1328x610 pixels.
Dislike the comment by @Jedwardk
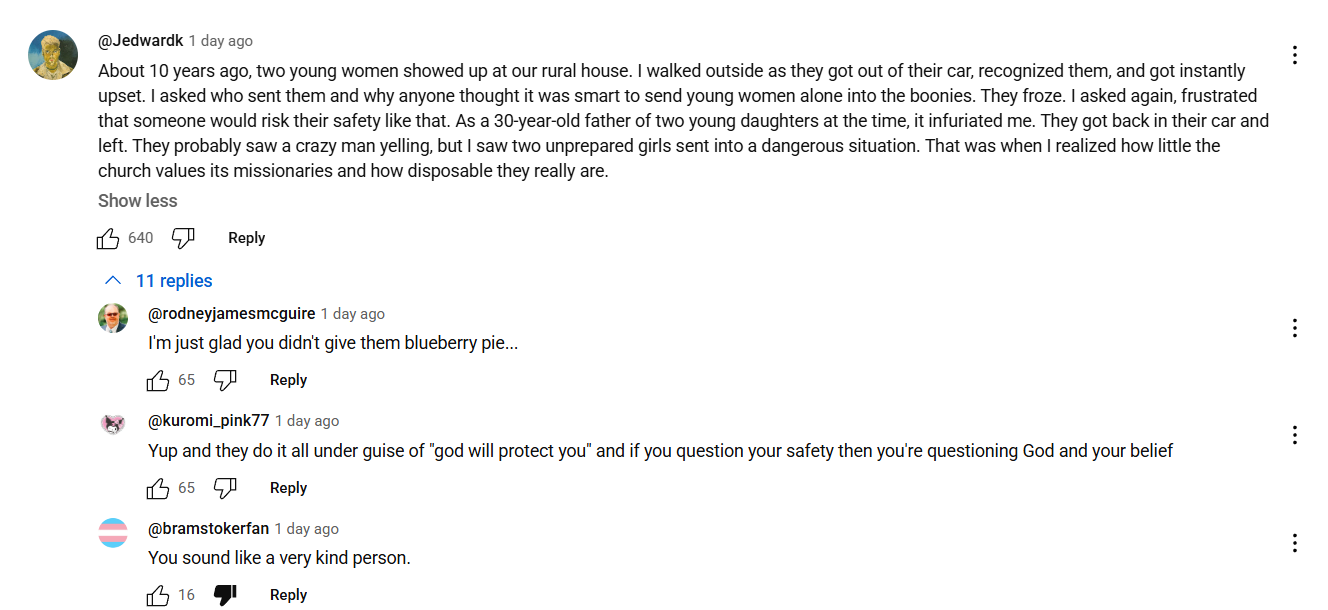point(183,238)
